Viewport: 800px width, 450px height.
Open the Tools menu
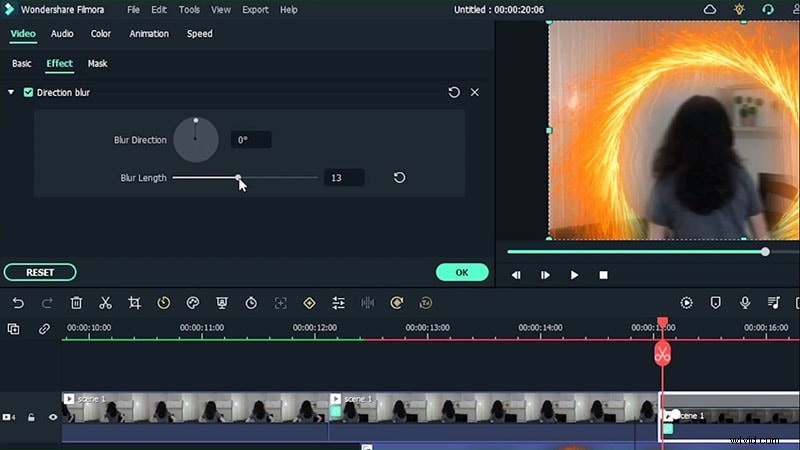189,10
